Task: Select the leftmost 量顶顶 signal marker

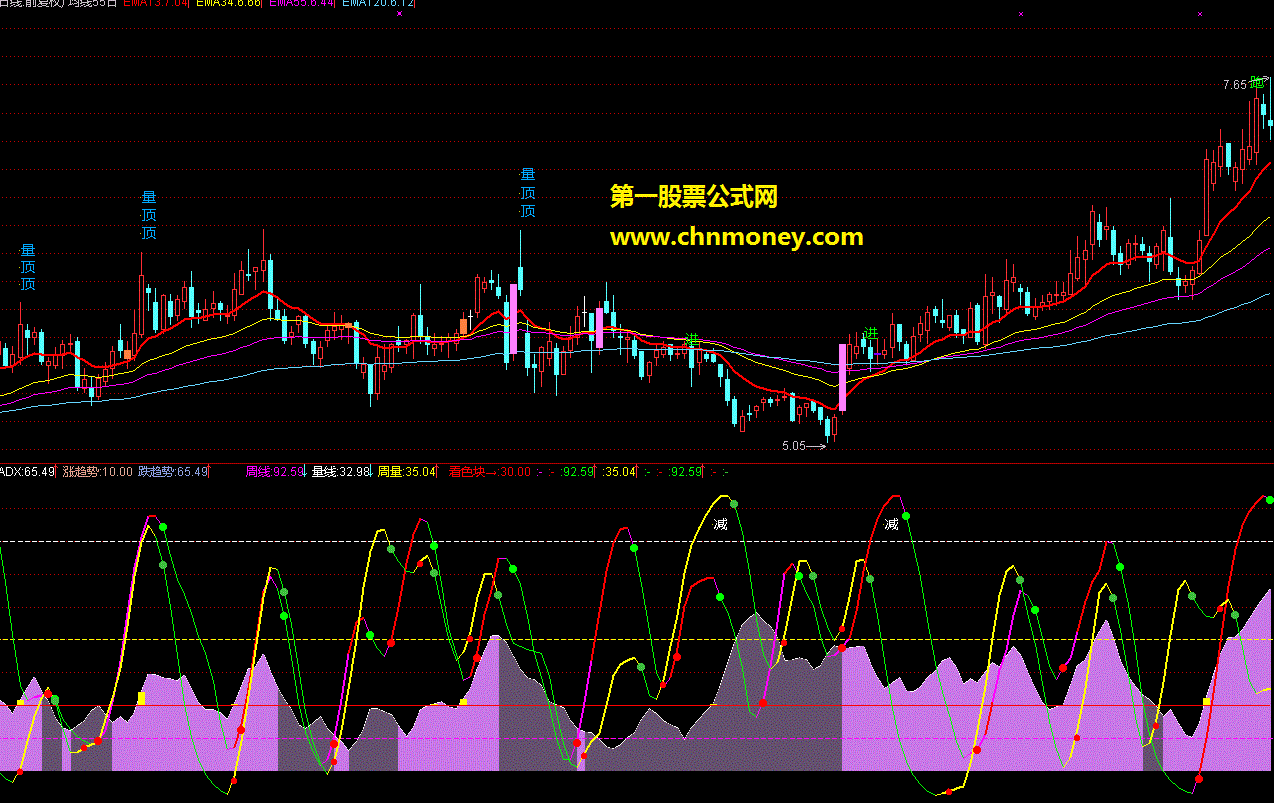Action: [x=27, y=267]
